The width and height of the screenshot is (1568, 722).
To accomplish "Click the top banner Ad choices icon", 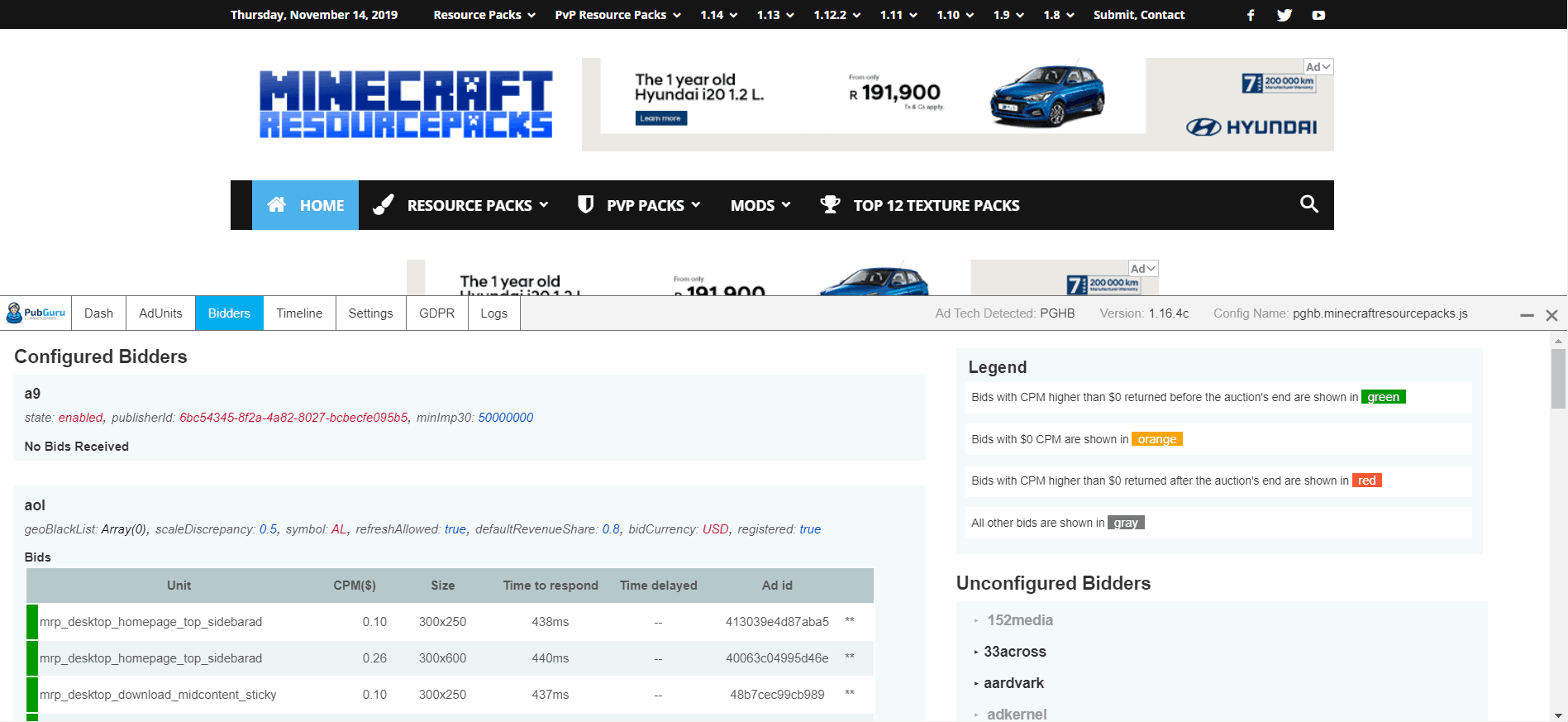I will 1318,67.
